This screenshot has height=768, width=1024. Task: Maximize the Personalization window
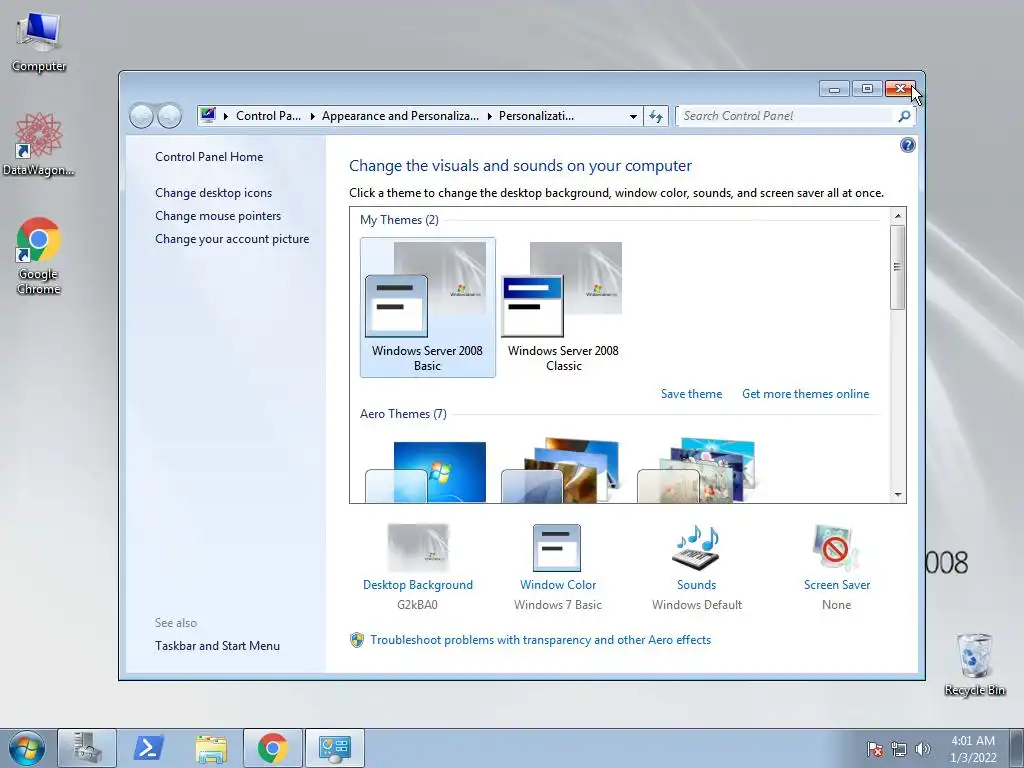tap(867, 89)
